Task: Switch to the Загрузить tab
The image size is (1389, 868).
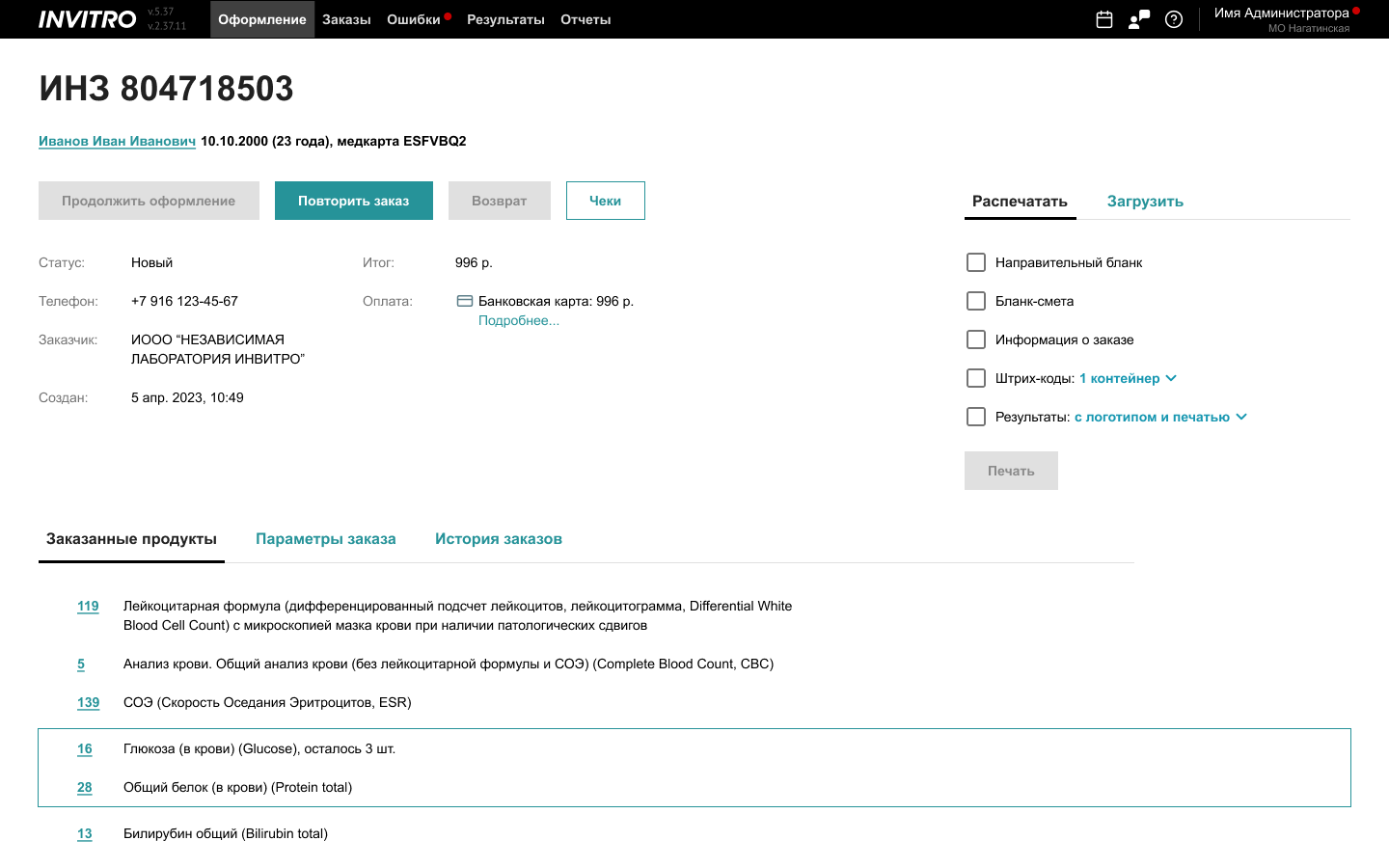Action: pos(1145,201)
